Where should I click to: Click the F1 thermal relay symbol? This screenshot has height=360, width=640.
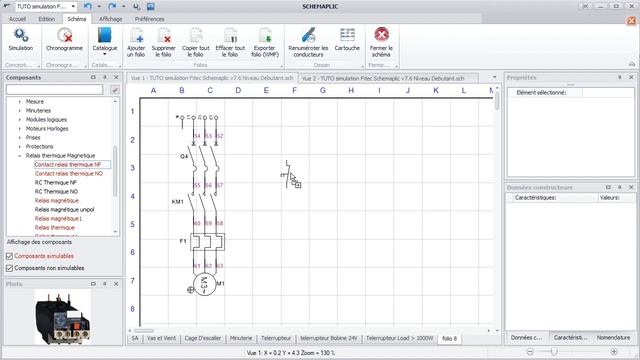[207, 242]
